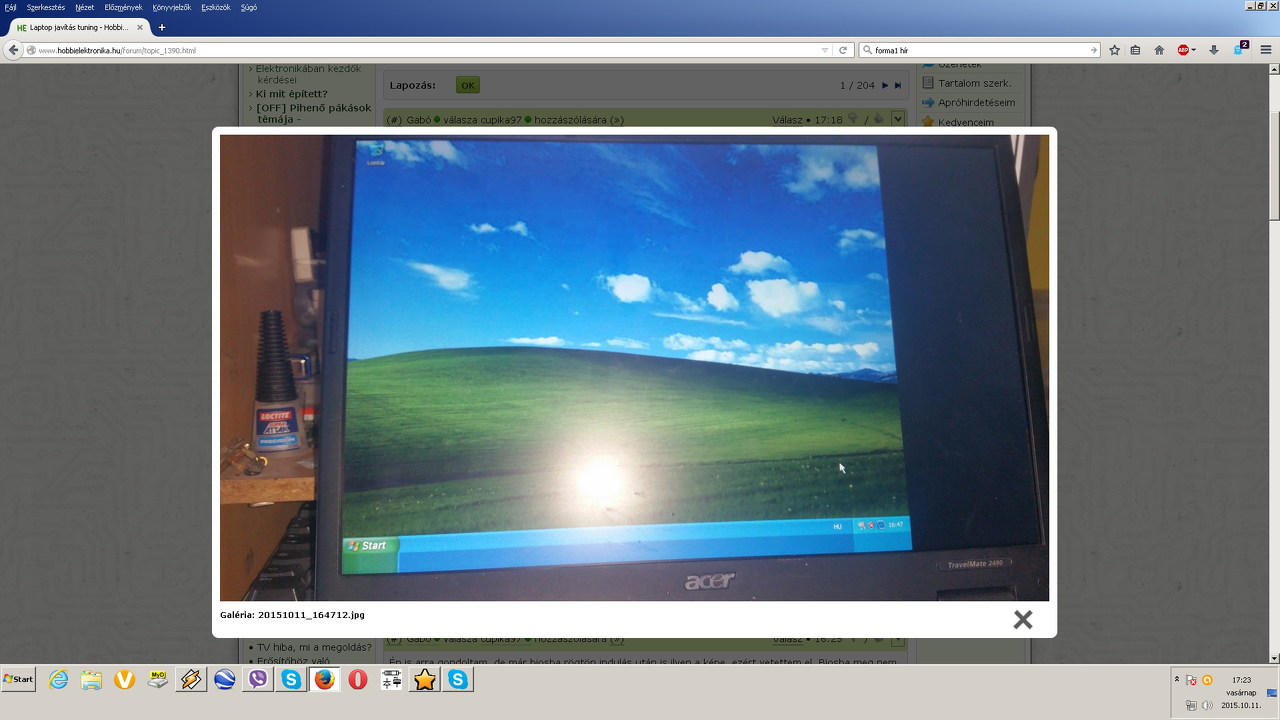Open '[OFF] Pihenő pákások témája' link
Viewport: 1280px width, 720px height.
[x=313, y=113]
